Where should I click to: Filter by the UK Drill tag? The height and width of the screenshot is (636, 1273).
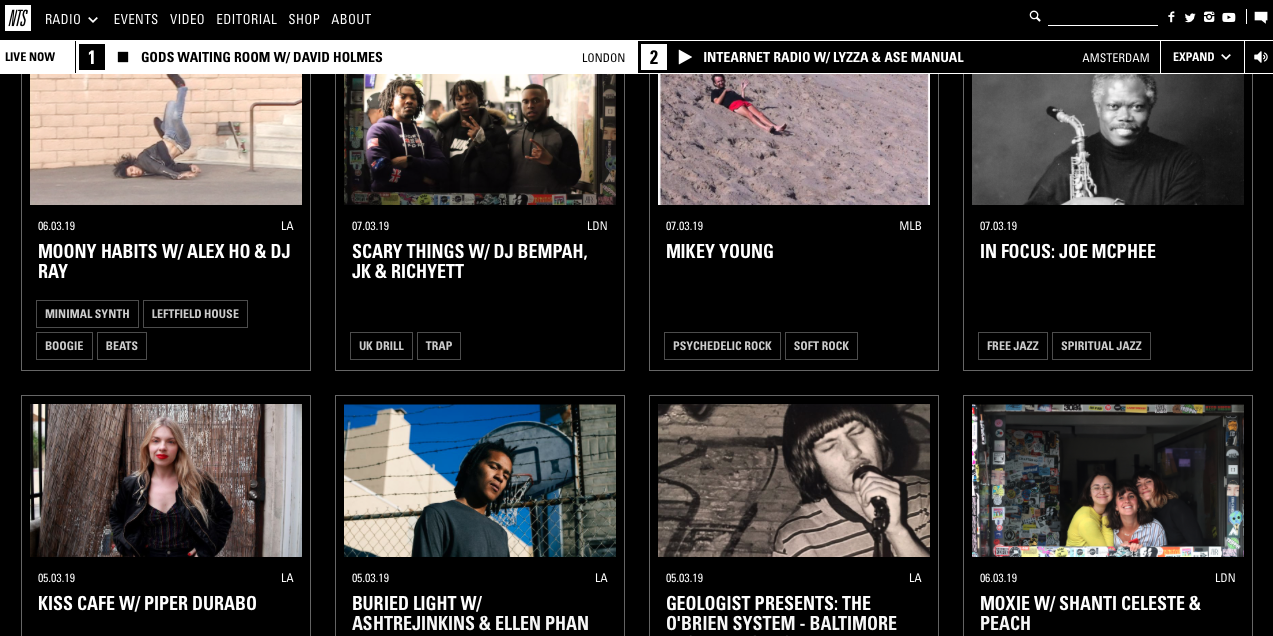click(x=381, y=346)
